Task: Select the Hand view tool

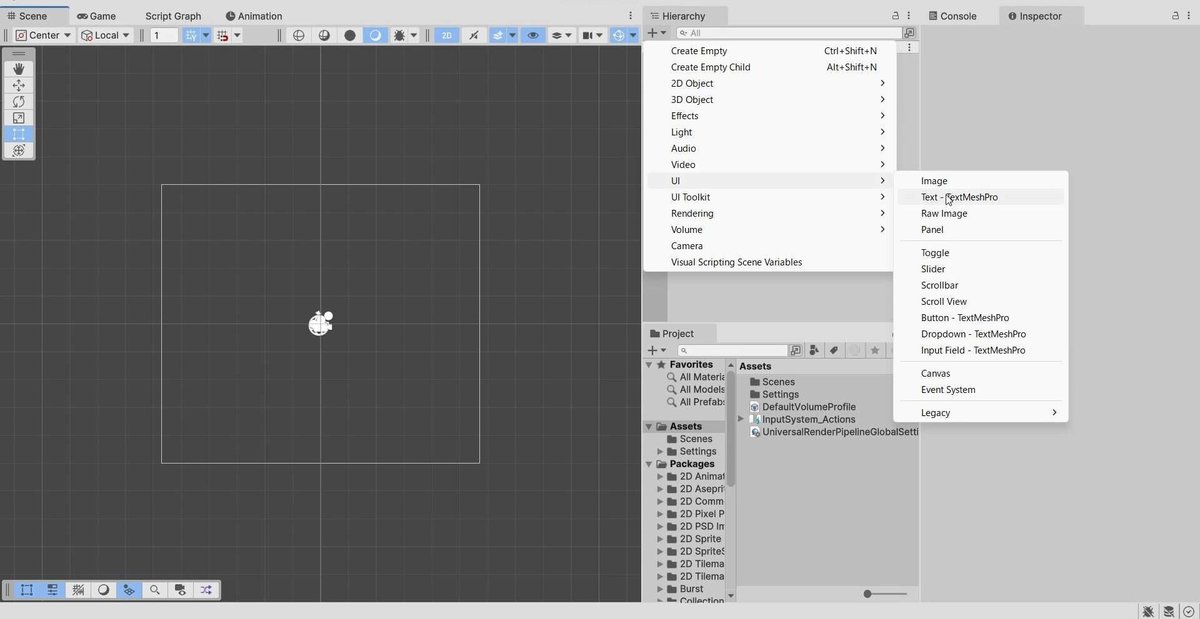Action: (x=19, y=69)
